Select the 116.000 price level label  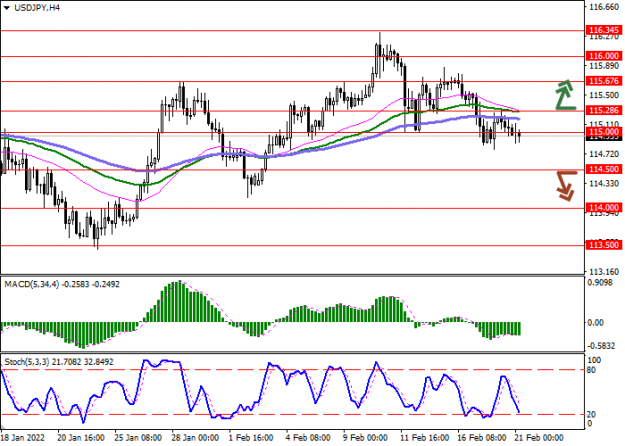point(604,56)
